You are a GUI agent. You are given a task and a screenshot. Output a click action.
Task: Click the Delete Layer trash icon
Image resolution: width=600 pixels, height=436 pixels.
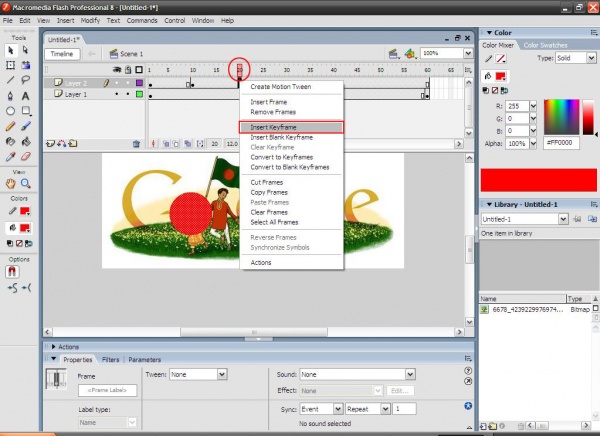click(x=136, y=144)
